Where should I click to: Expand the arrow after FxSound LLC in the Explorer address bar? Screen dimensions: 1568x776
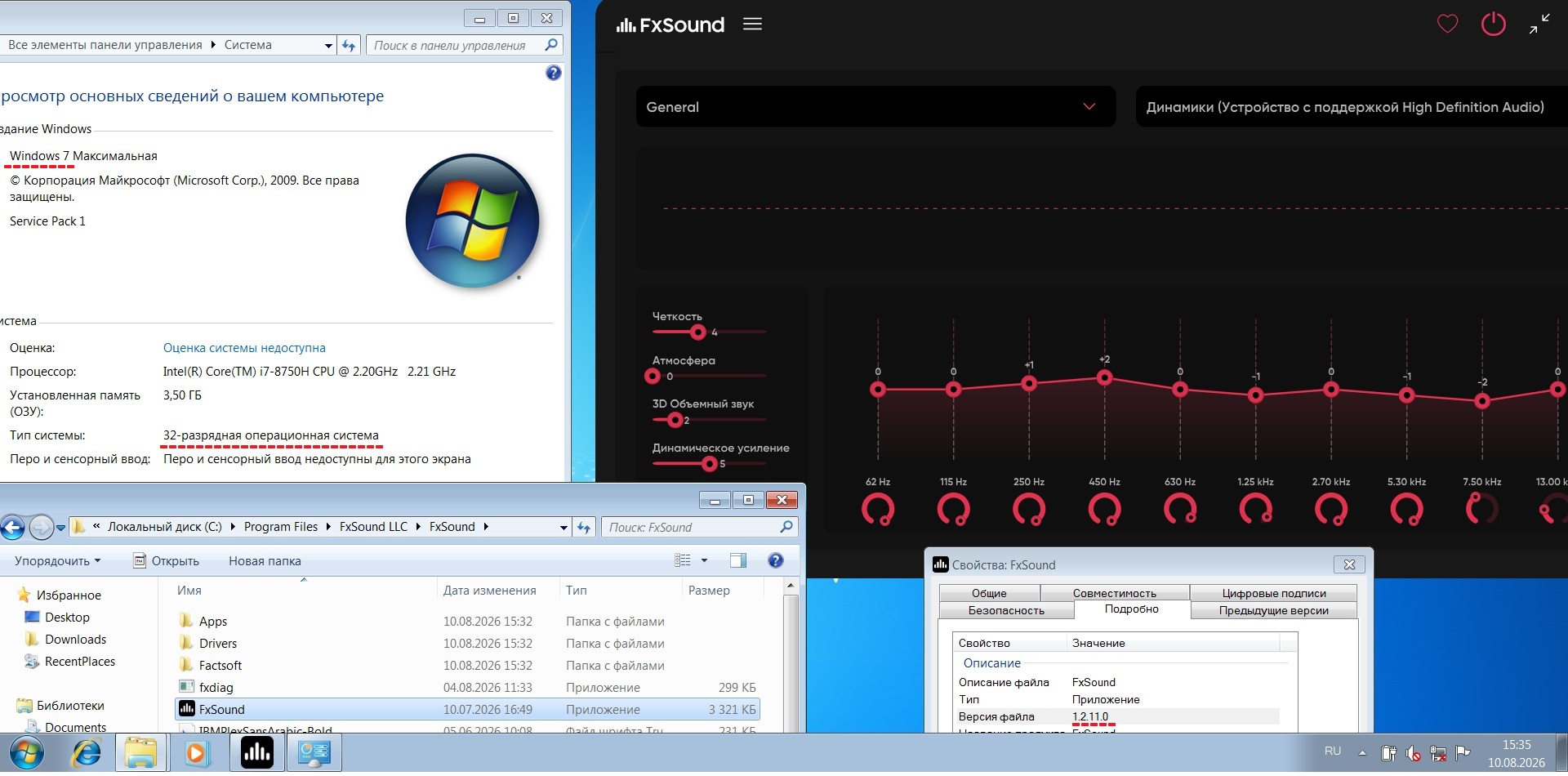point(417,527)
